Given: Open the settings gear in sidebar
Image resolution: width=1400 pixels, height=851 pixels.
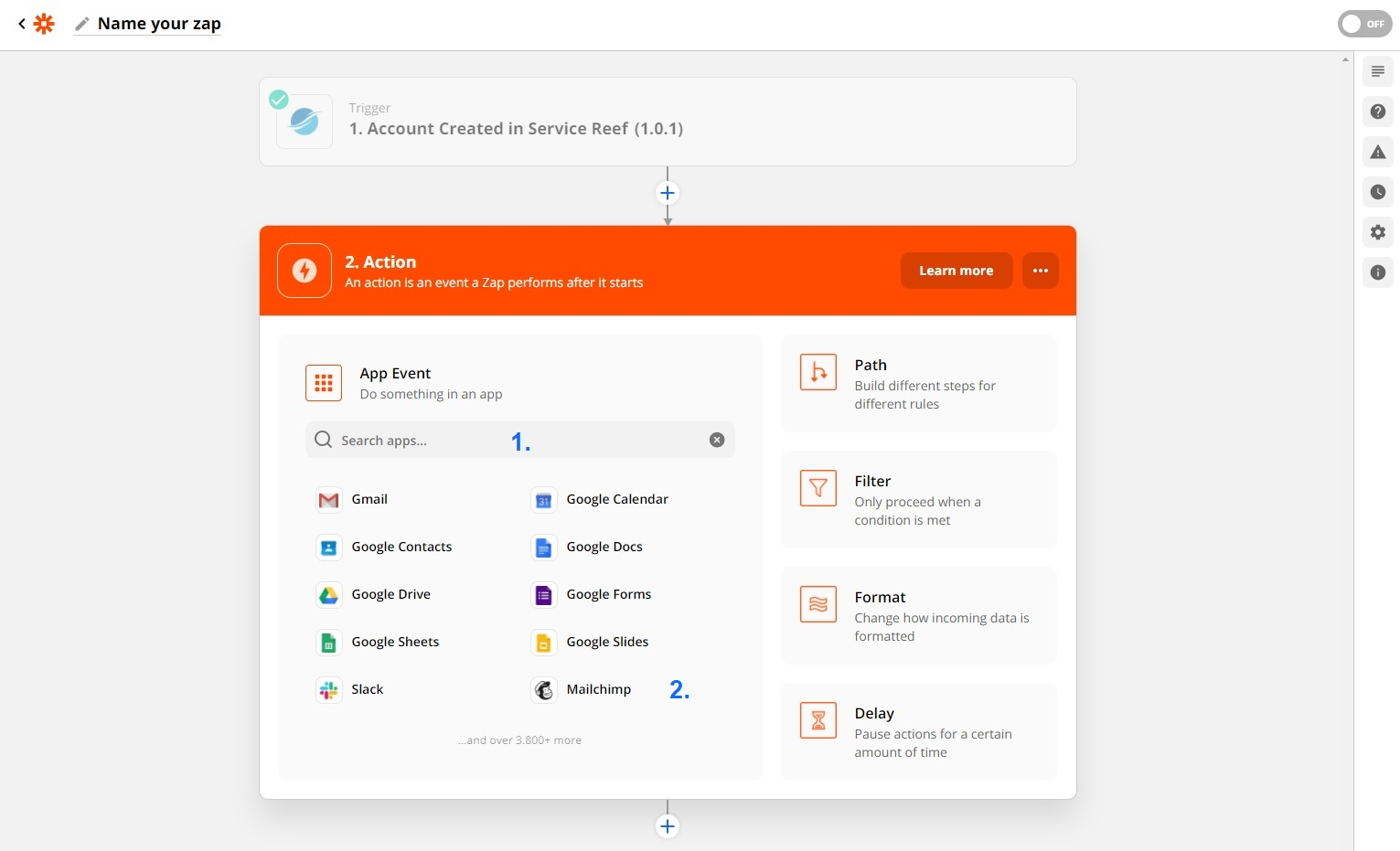Looking at the screenshot, I should pos(1378,232).
